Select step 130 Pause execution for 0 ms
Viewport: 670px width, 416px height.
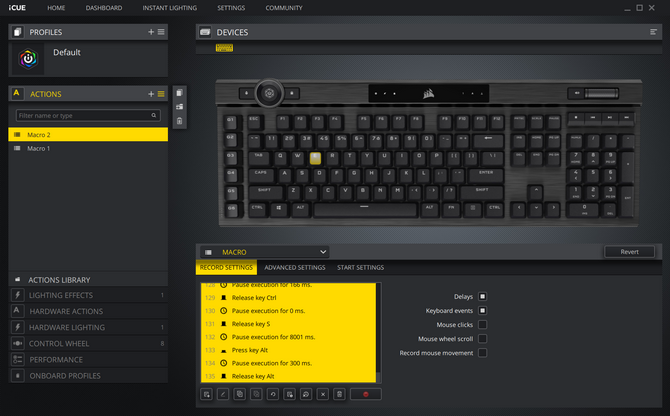288,311
